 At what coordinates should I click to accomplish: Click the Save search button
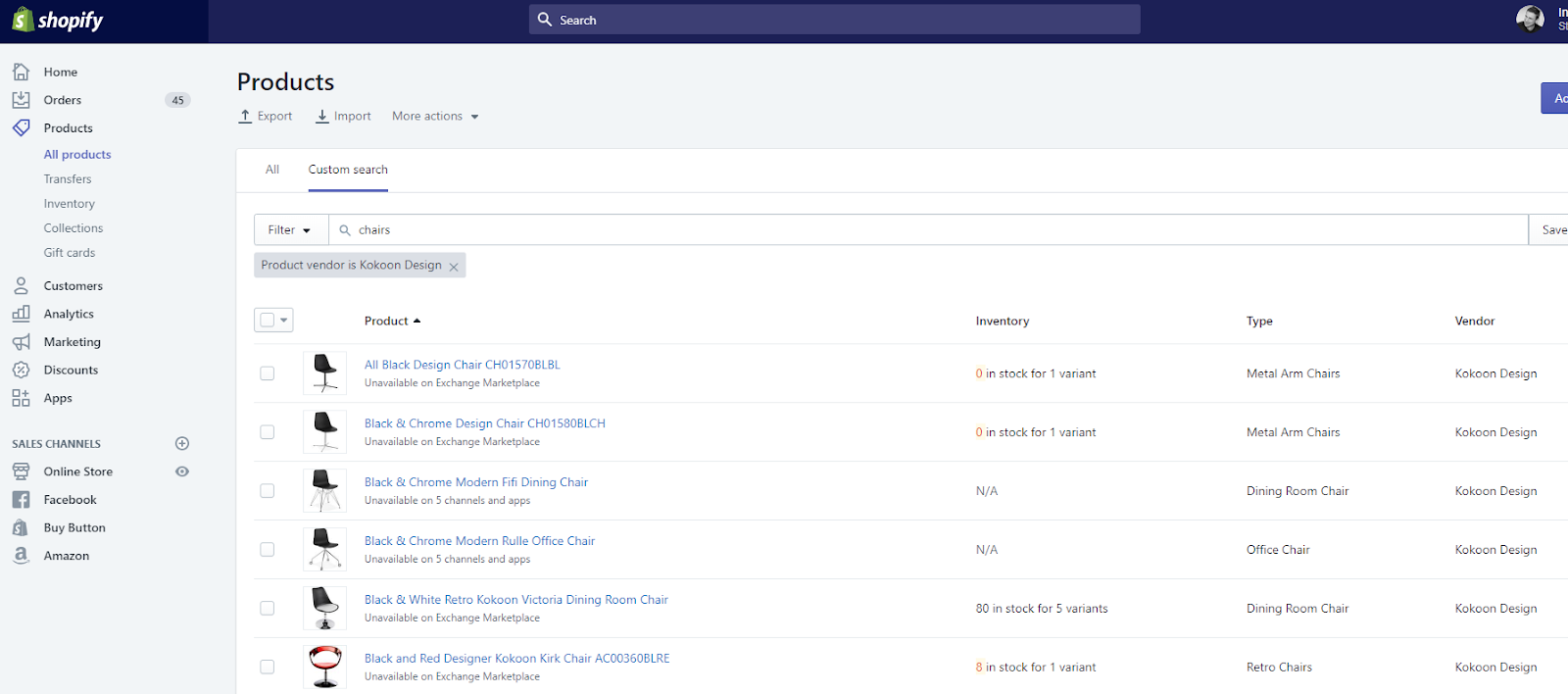coord(1549,229)
